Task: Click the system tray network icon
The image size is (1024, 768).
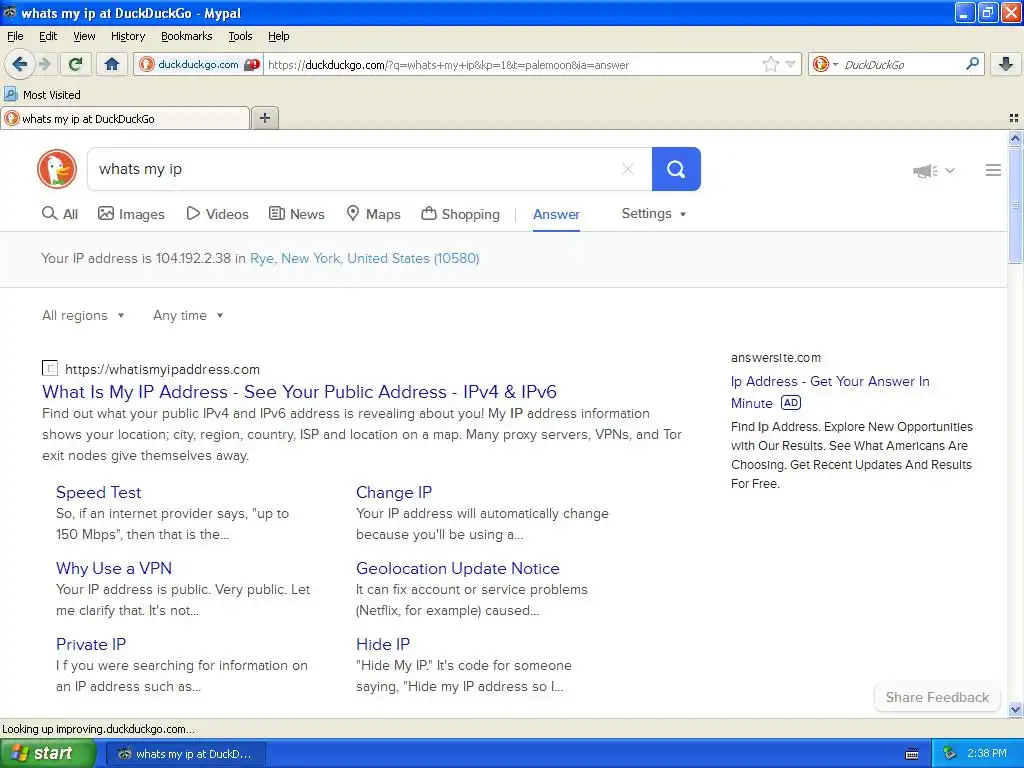Action: click(x=950, y=754)
